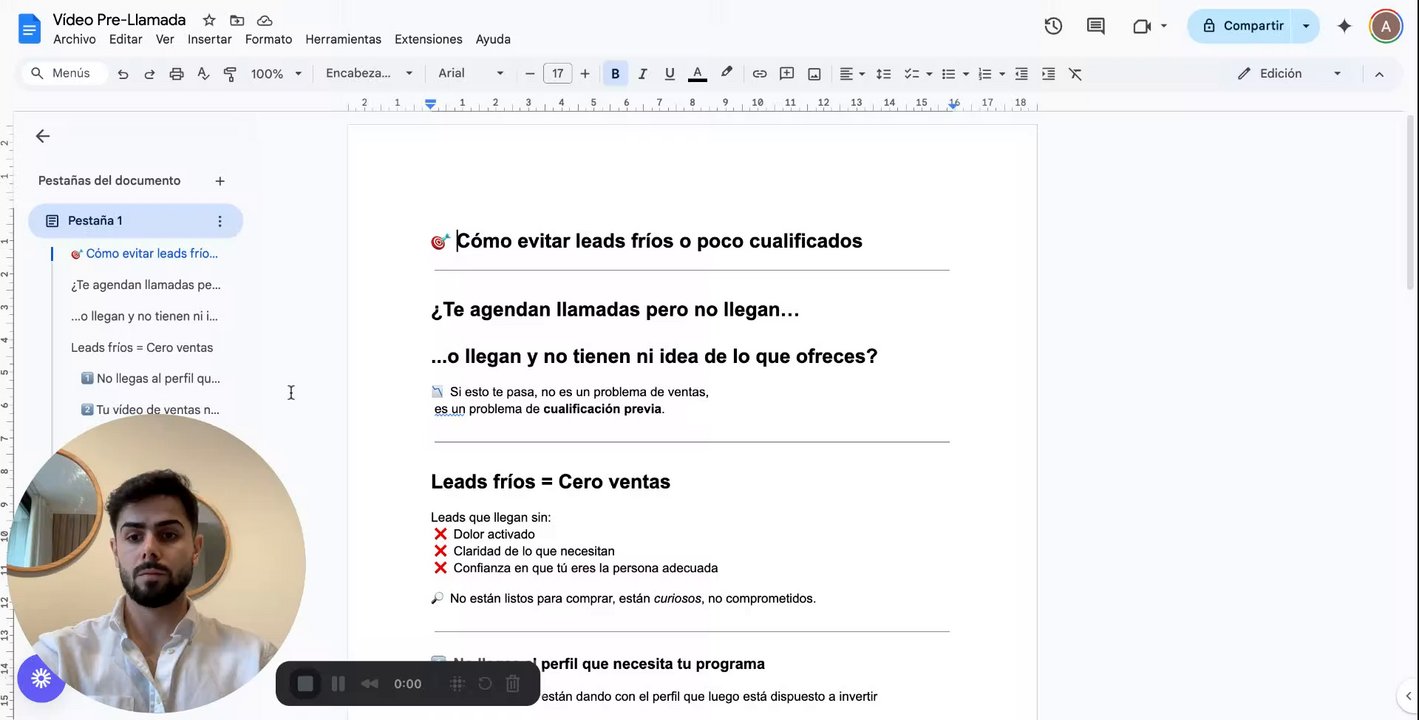Decrease the font size with minus
The height and width of the screenshot is (720, 1419).
click(530, 74)
